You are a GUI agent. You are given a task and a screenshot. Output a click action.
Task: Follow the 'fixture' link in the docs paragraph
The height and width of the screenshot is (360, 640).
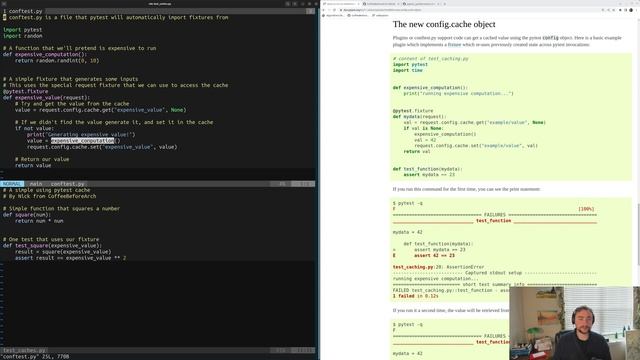(454, 44)
